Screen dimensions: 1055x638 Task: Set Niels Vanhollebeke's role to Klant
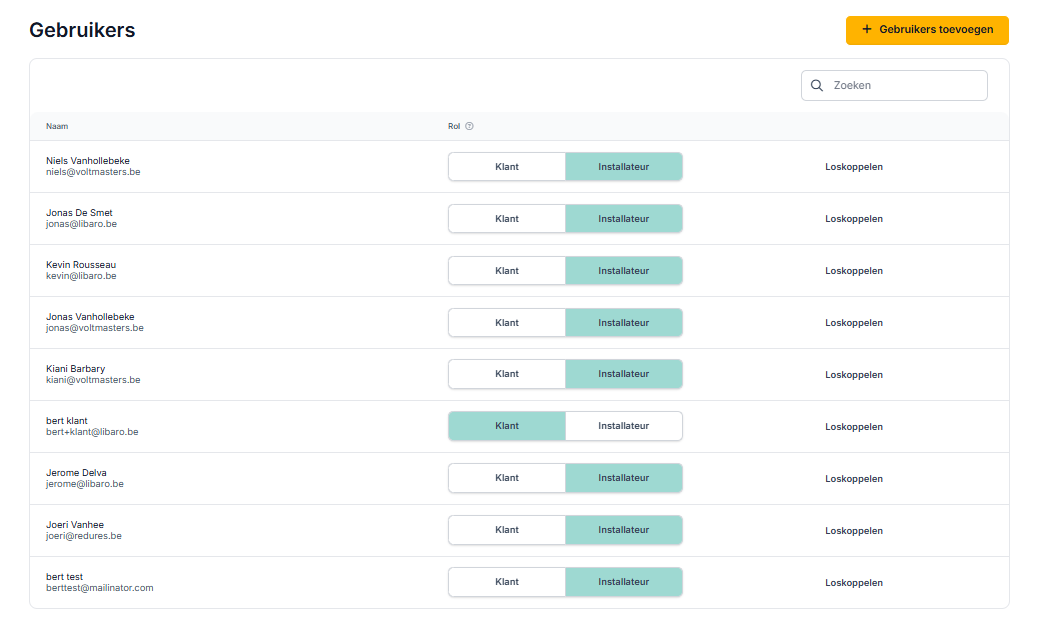(x=507, y=166)
